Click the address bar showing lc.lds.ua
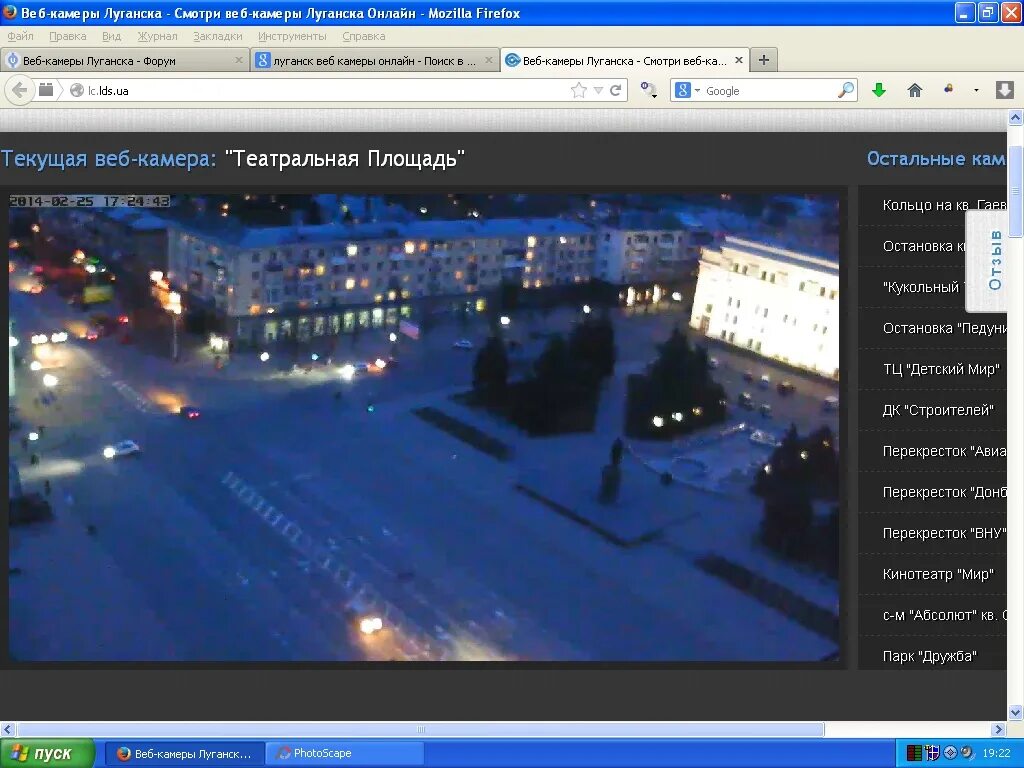1024x768 pixels. click(327, 91)
